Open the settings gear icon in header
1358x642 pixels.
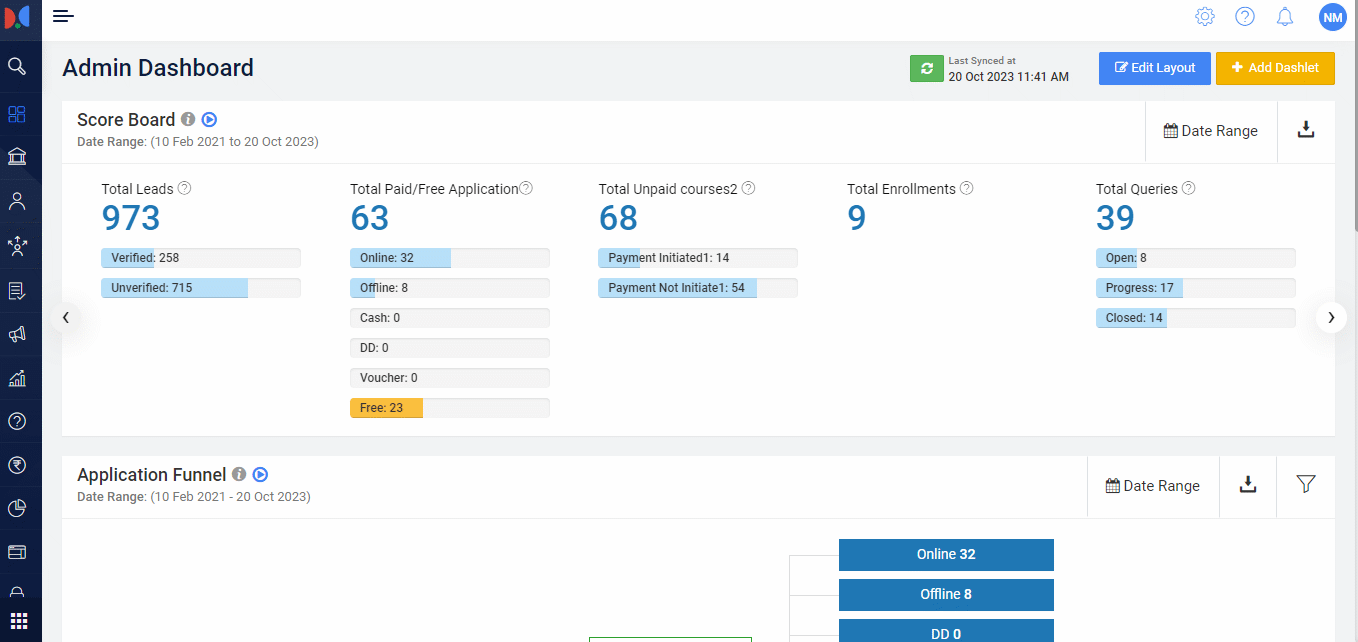(x=1205, y=16)
